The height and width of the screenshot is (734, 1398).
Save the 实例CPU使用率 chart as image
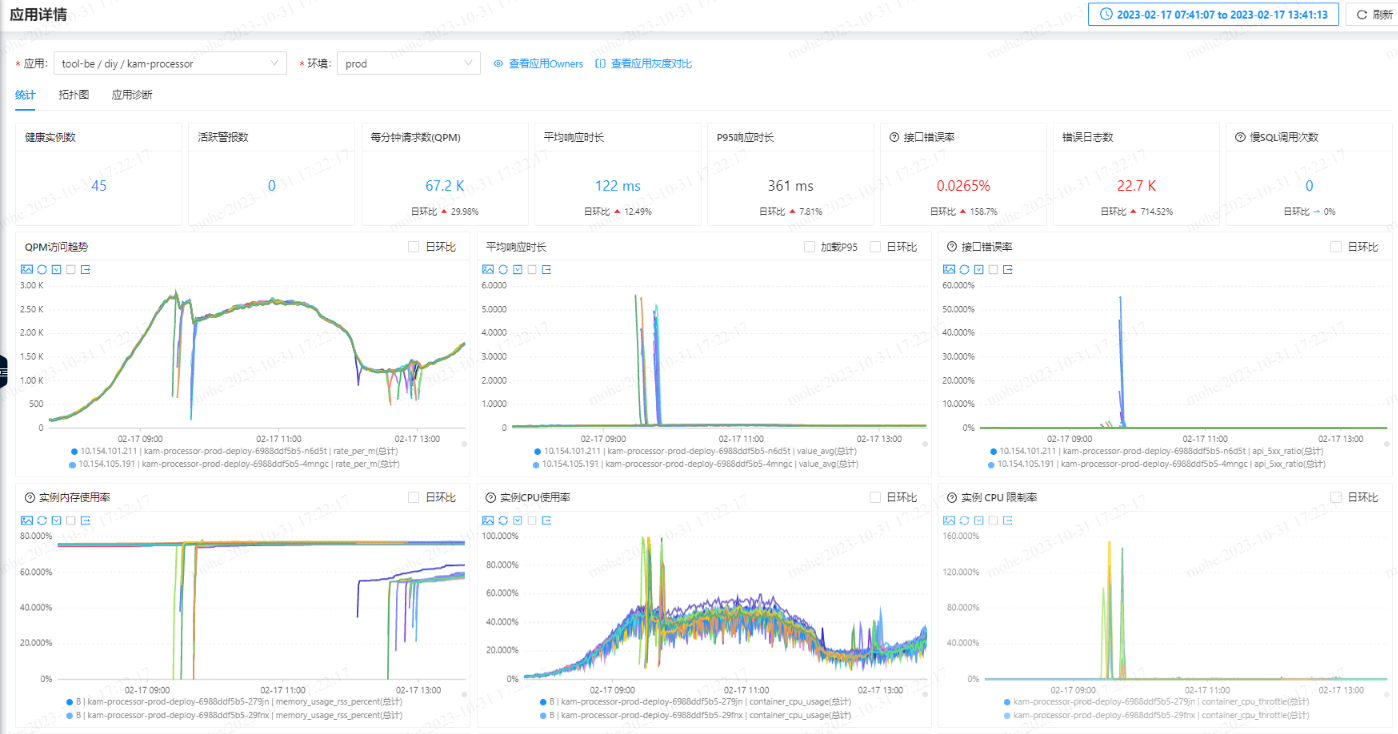click(488, 520)
